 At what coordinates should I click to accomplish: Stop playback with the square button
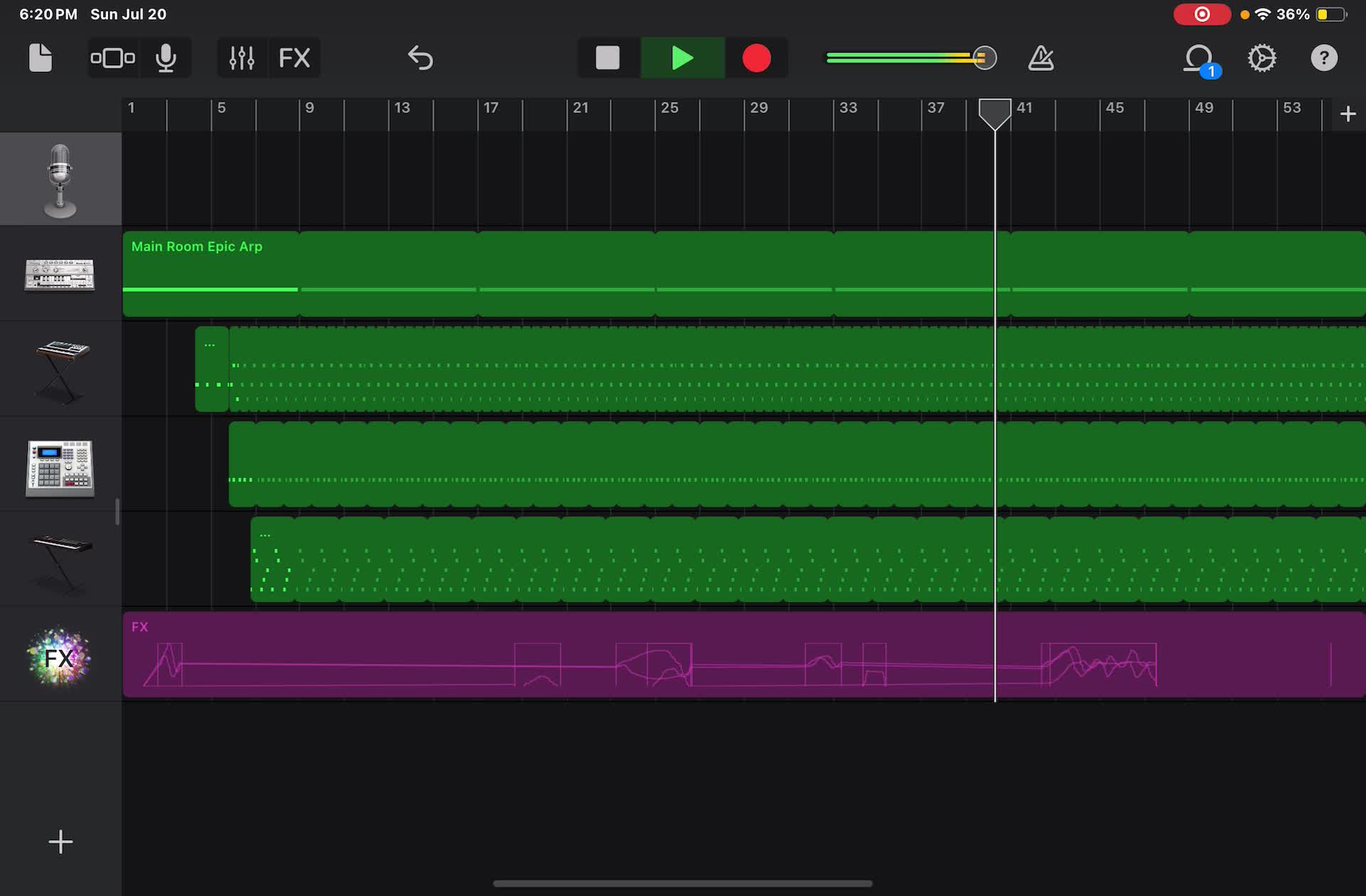pyautogui.click(x=608, y=58)
